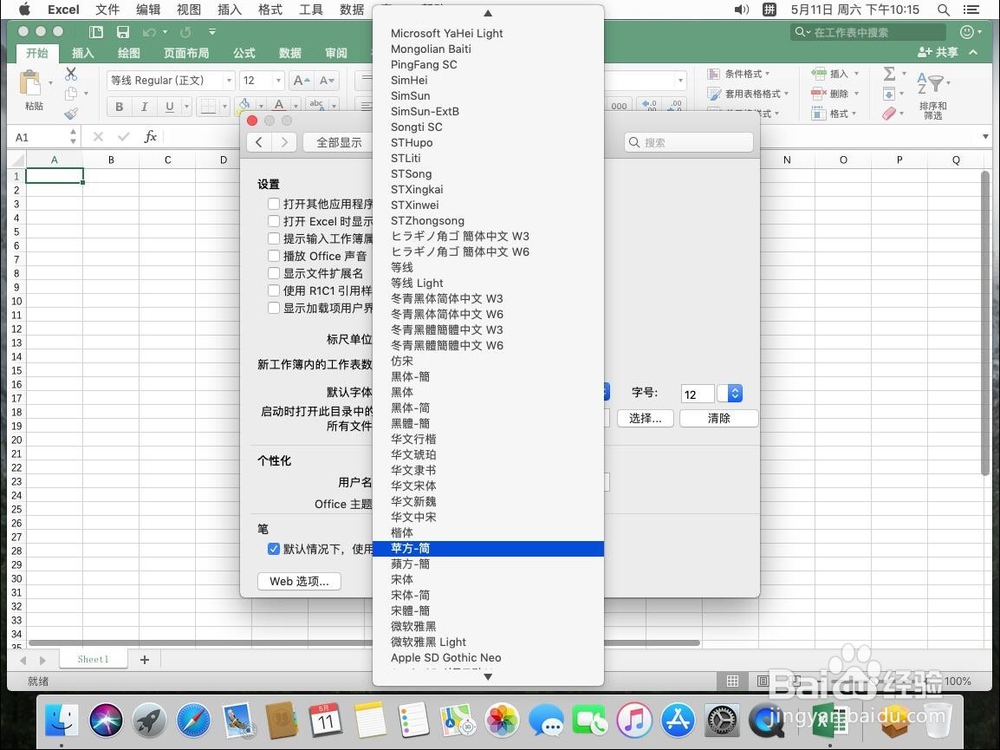Toggle Underline formatting button
1000x750 pixels.
tap(169, 107)
